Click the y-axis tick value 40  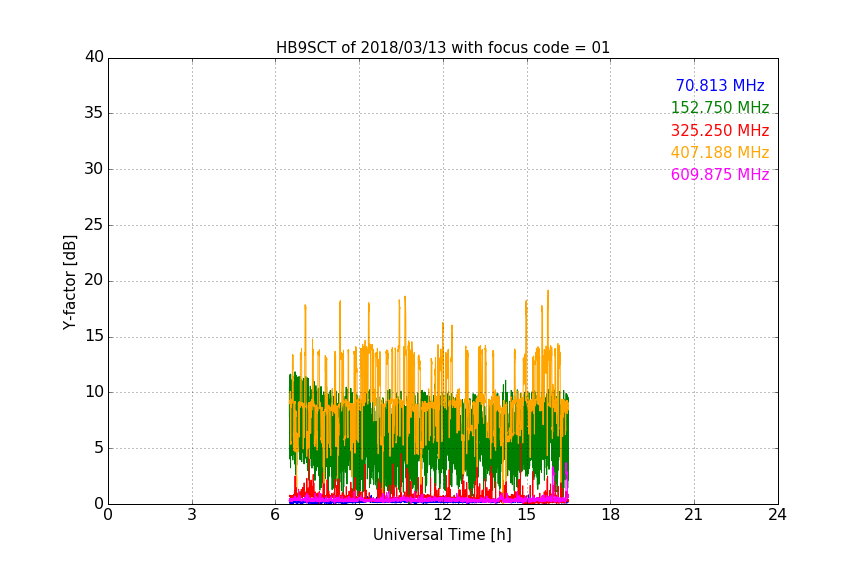(94, 57)
